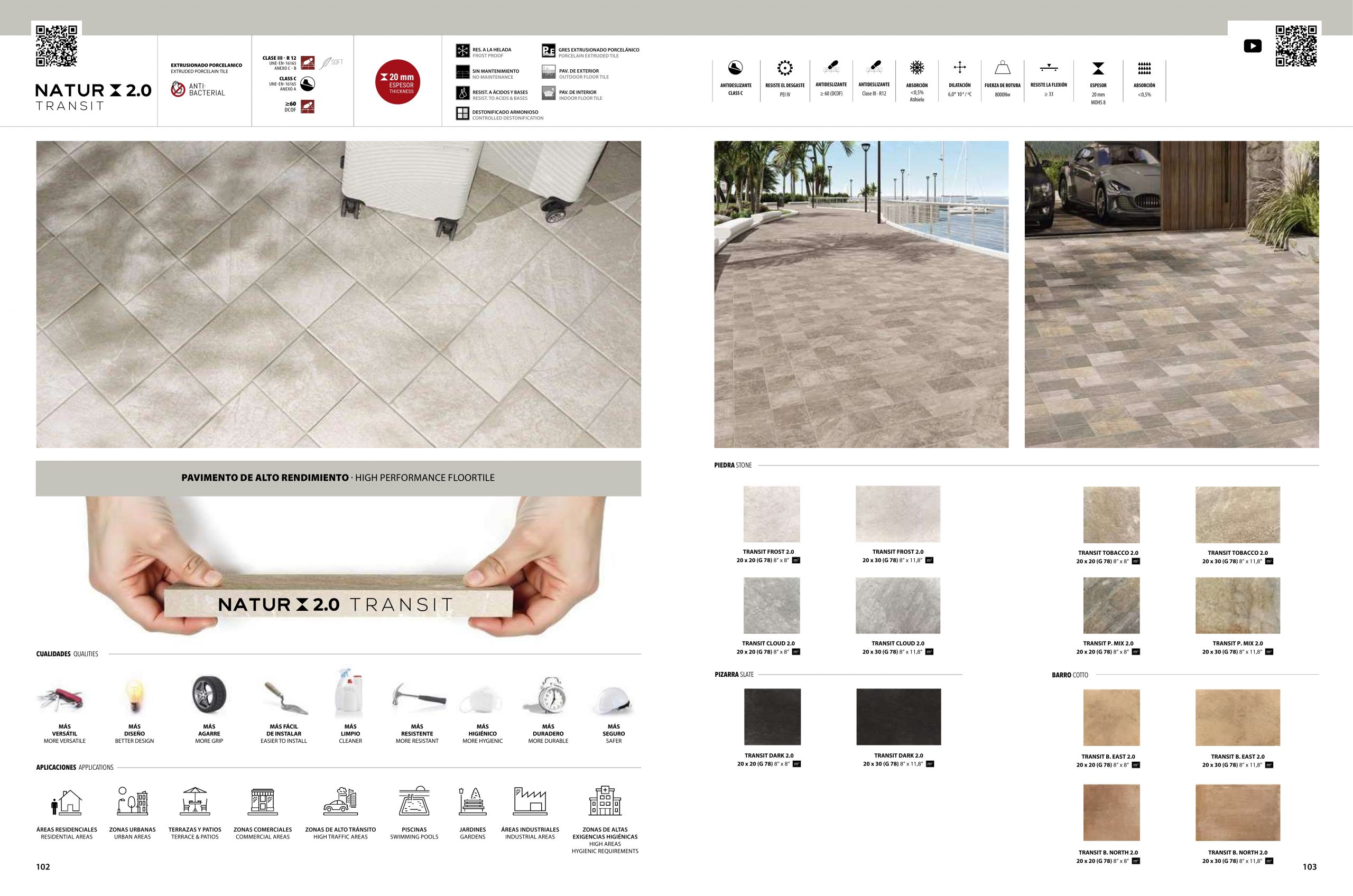Click the terrace & patios umbrella icon
This screenshot has height=896, width=1353.
(195, 800)
